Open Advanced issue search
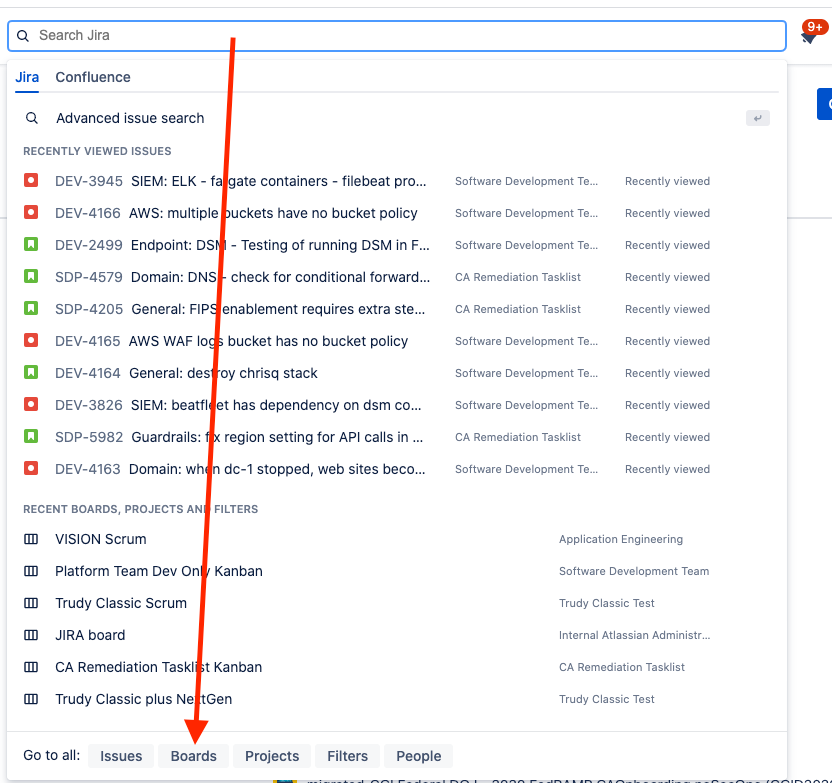The width and height of the screenshot is (832, 783). coord(396,118)
